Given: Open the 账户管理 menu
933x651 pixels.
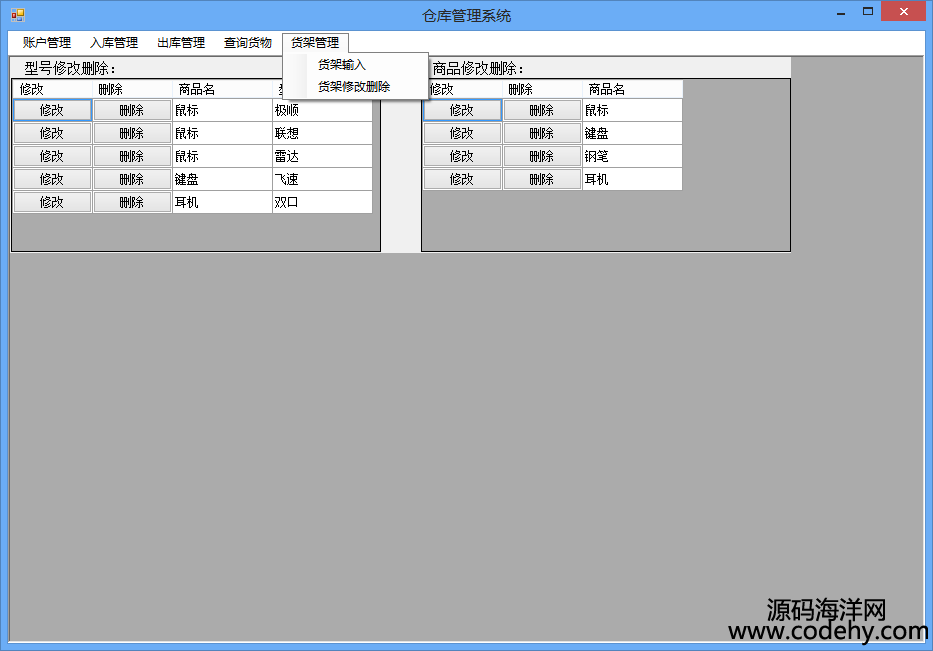Looking at the screenshot, I should tap(46, 43).
